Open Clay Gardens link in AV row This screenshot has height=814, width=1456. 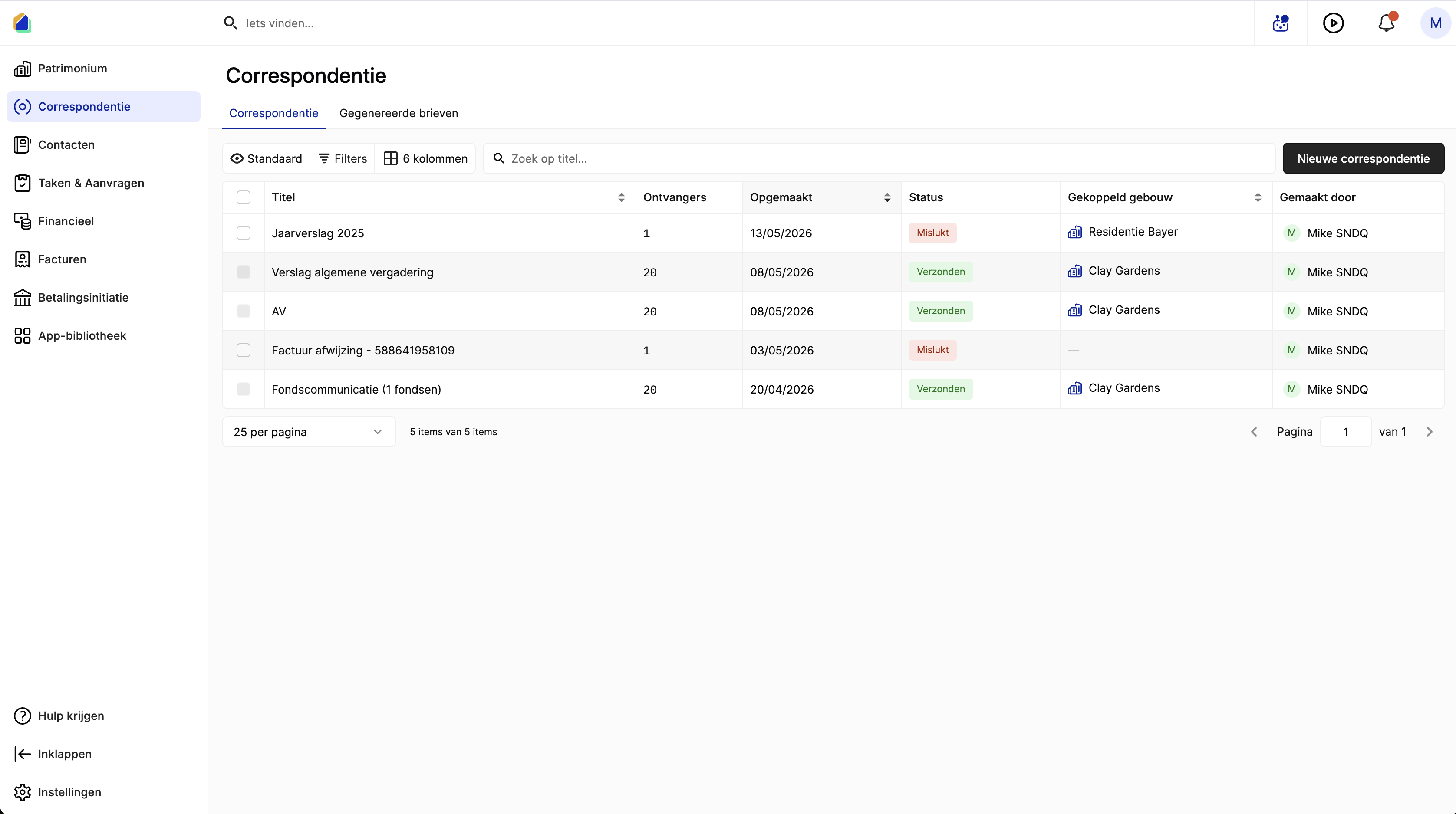(1123, 309)
